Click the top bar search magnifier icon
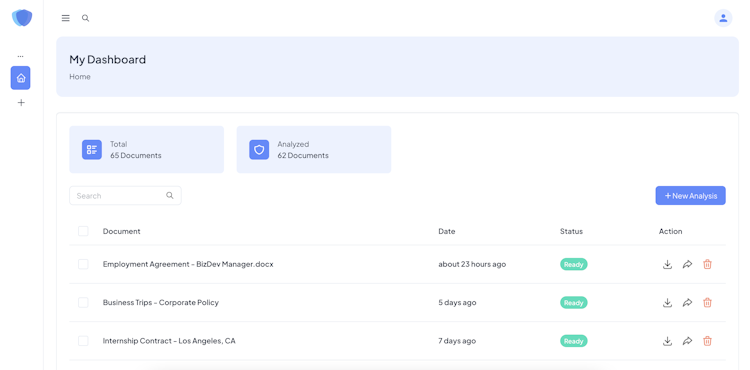The width and height of the screenshot is (750, 370). (86, 18)
